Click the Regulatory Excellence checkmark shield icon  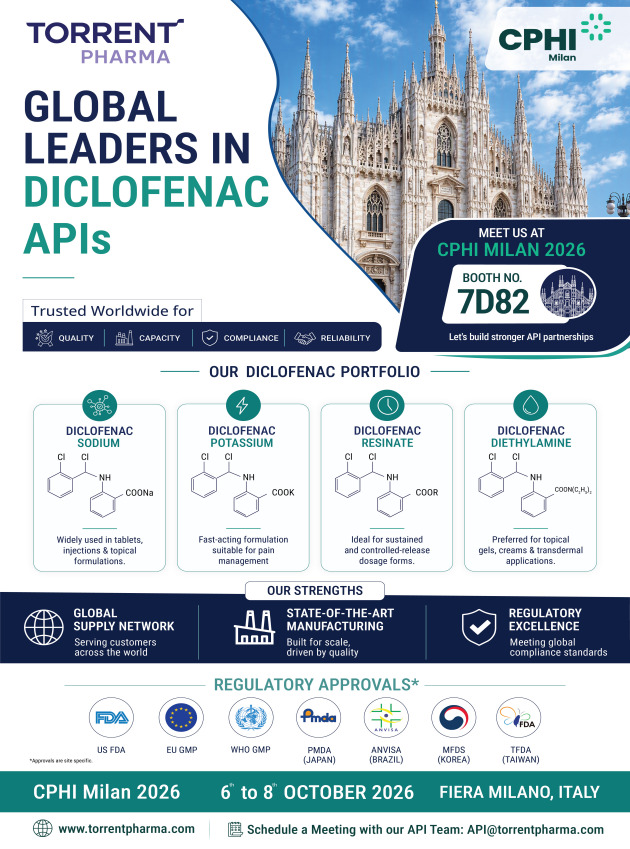click(479, 627)
